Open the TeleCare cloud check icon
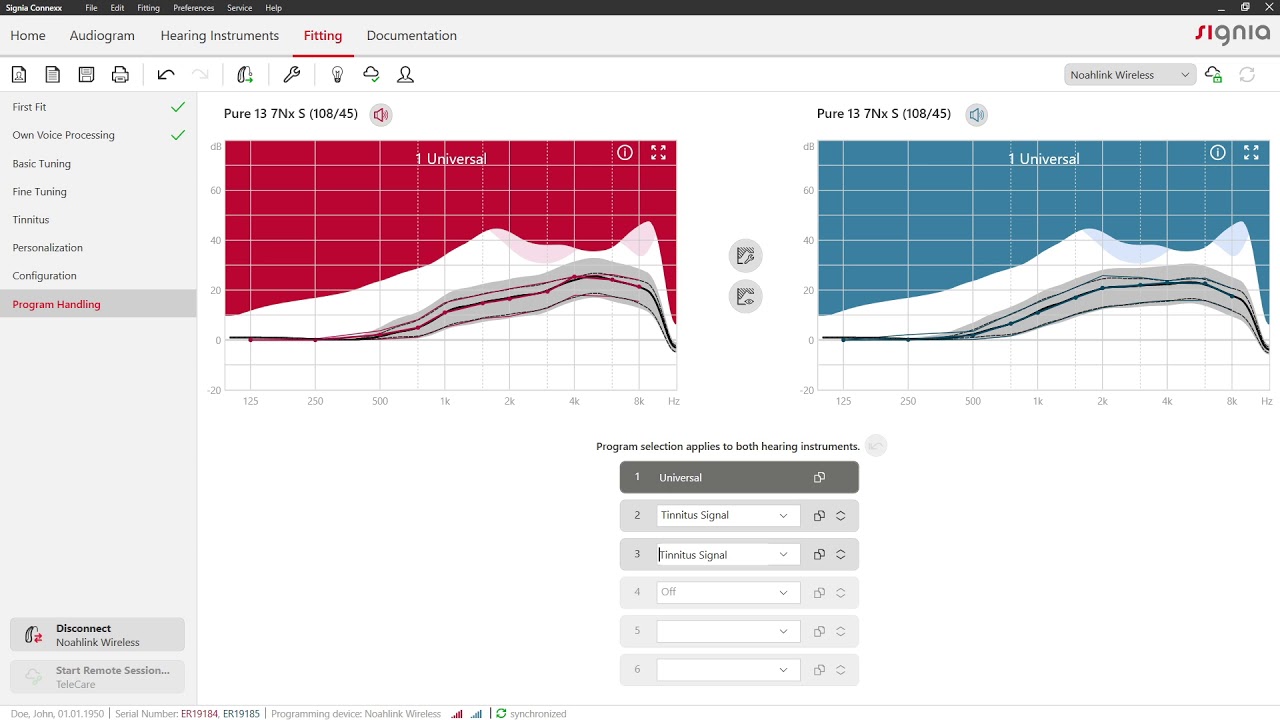The width and height of the screenshot is (1280, 720). (371, 74)
